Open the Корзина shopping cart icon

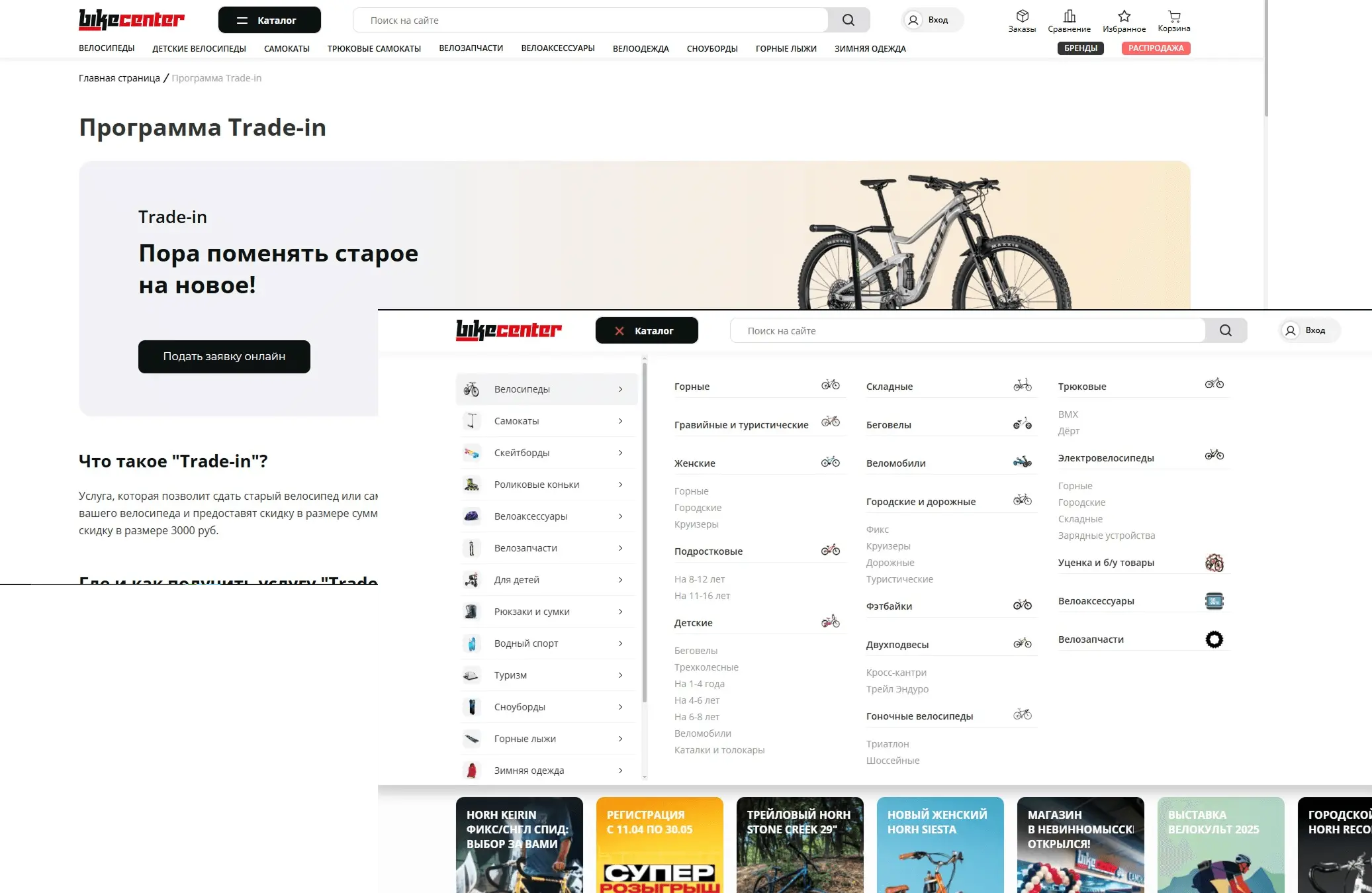(x=1174, y=16)
